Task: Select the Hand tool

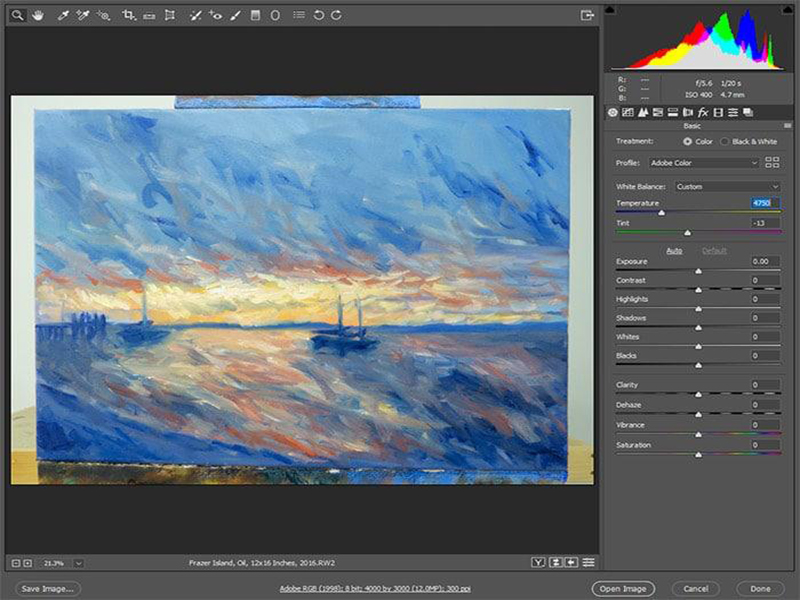Action: point(38,15)
